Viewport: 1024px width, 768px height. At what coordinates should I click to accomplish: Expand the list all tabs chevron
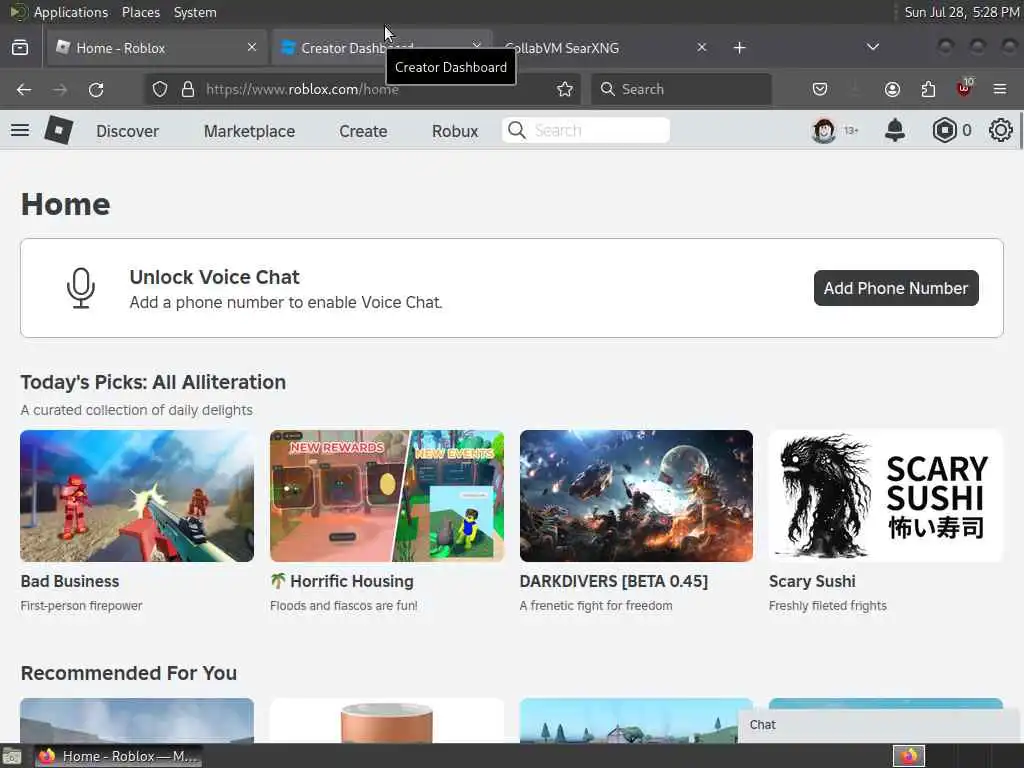click(872, 47)
